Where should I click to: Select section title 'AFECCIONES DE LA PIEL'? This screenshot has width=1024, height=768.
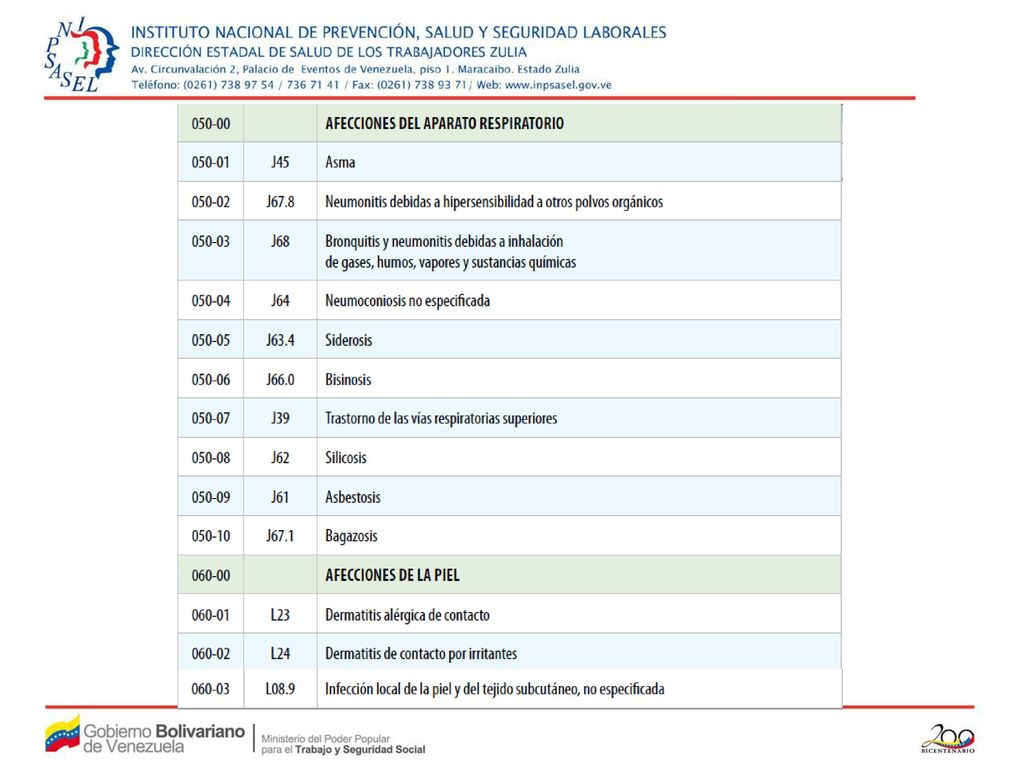point(392,575)
